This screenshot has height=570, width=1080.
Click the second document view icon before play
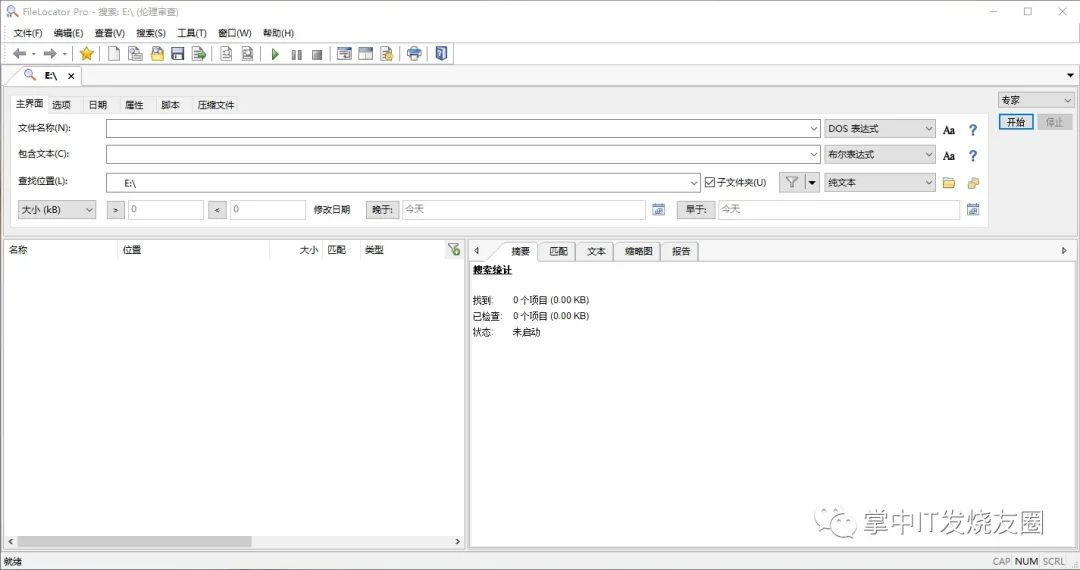tap(247, 54)
